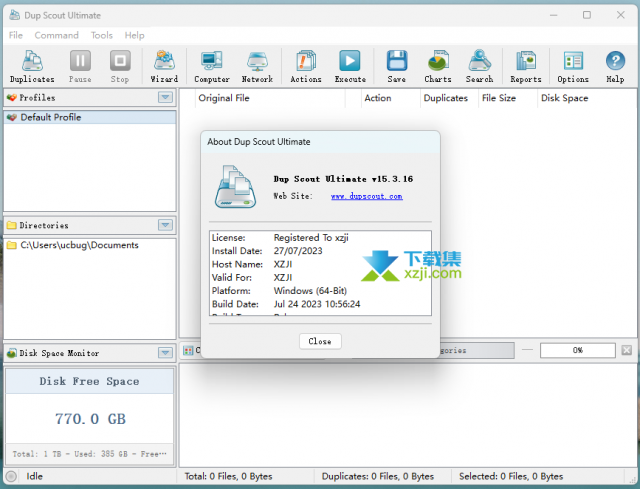Click the Action column header

(x=391, y=98)
